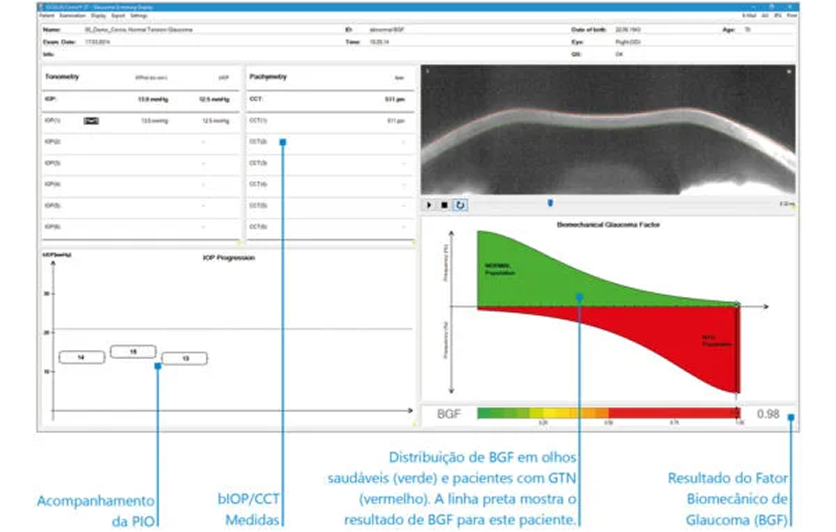
Task: Select the IOP(1) measurement row badge
Action: click(91, 121)
